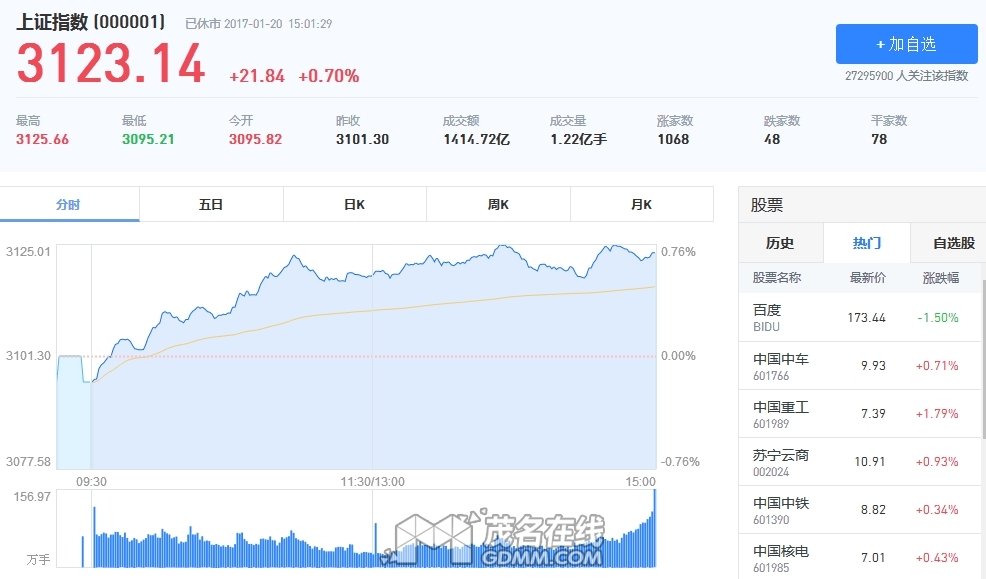This screenshot has width=986, height=579.
Task: Switch to 月K monthly chart tab
Action: click(641, 204)
